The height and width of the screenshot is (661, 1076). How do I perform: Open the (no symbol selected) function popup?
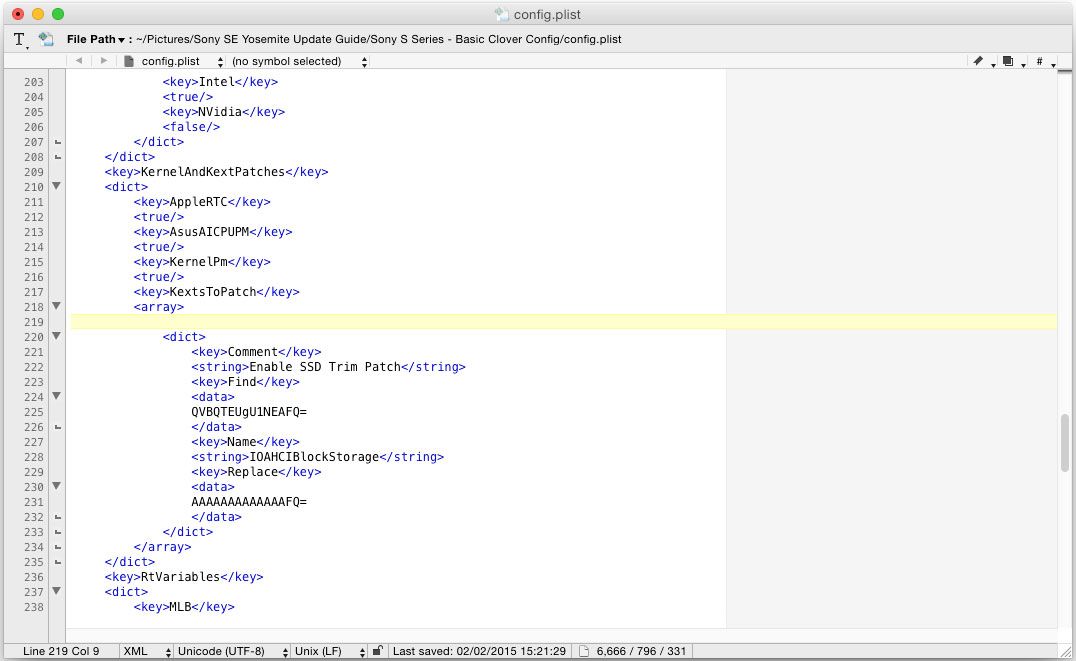pyautogui.click(x=290, y=60)
